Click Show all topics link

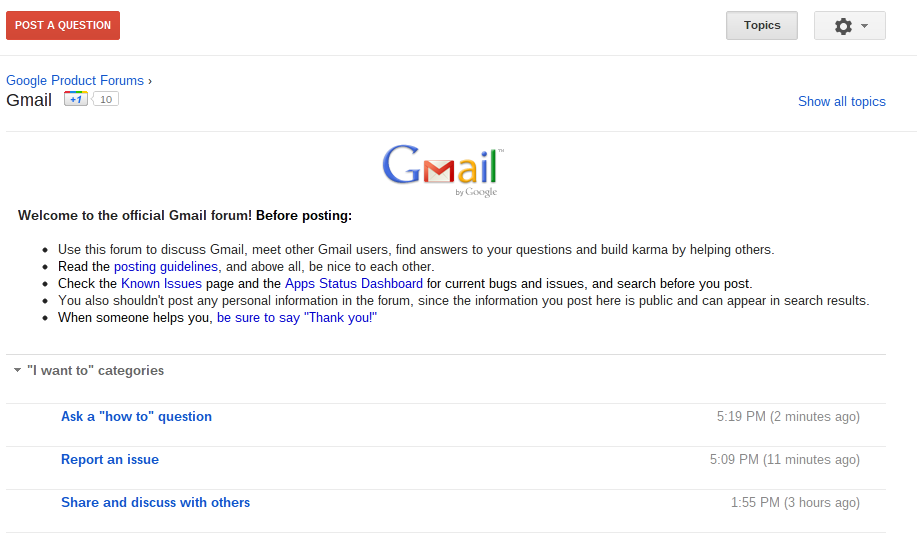842,101
